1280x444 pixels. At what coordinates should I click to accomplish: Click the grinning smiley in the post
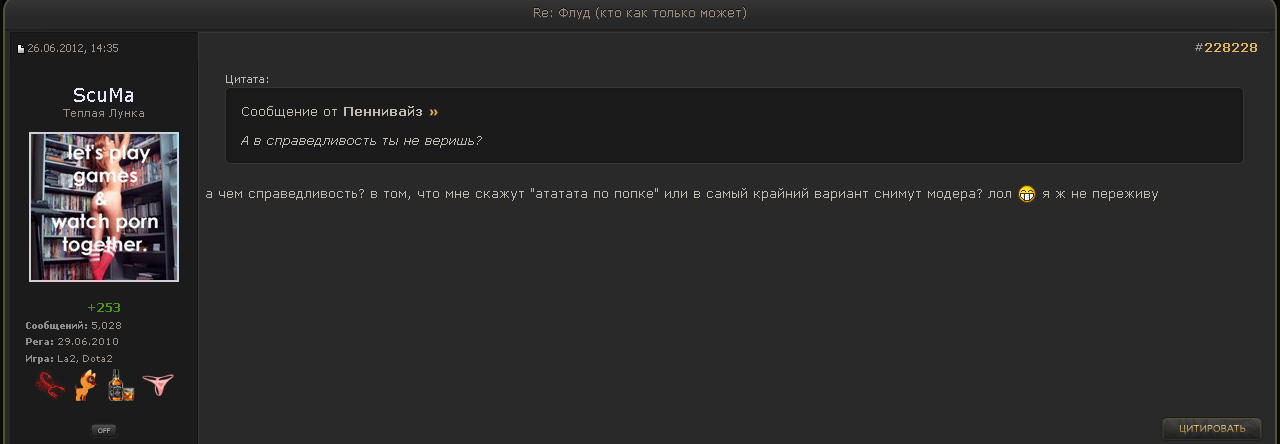click(x=1027, y=195)
